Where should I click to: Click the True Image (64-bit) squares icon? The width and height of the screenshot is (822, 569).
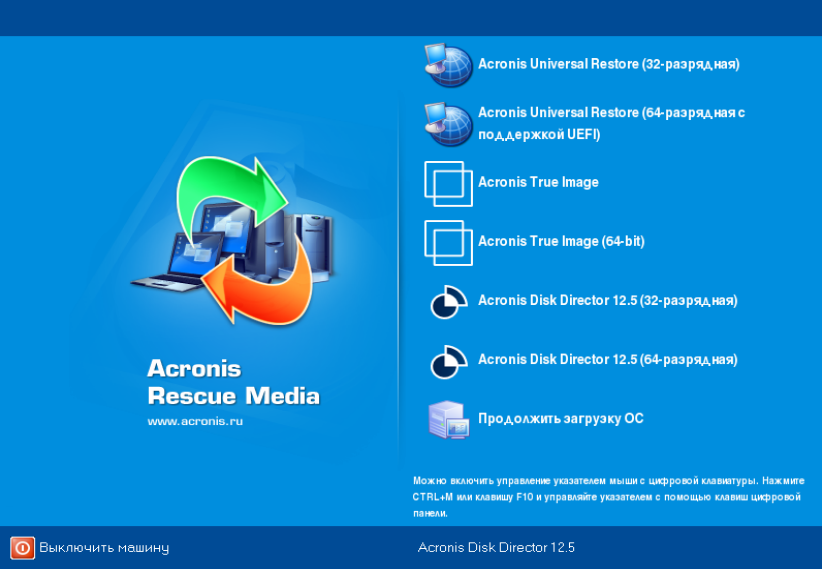click(x=448, y=242)
